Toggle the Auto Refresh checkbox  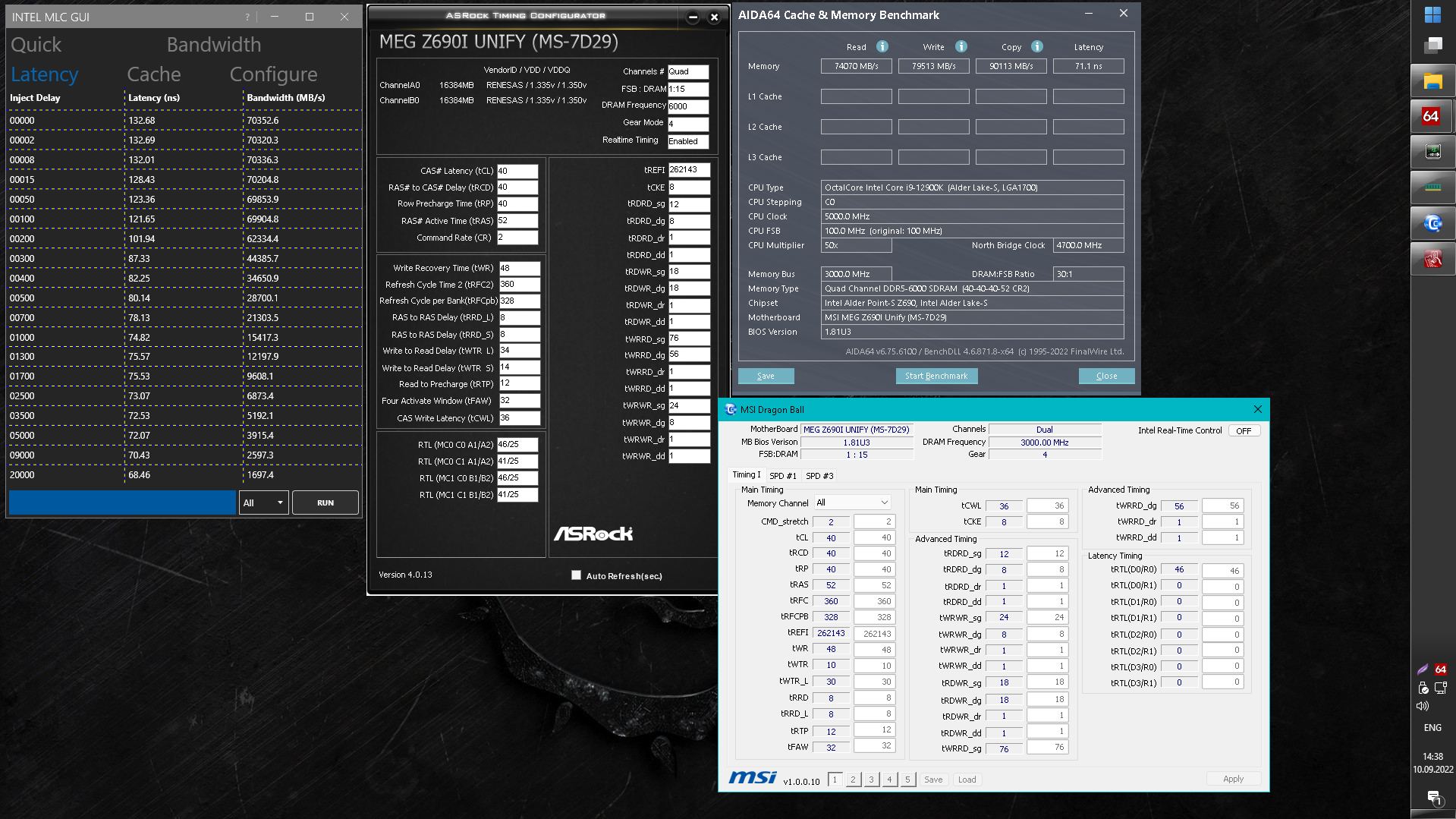point(576,575)
